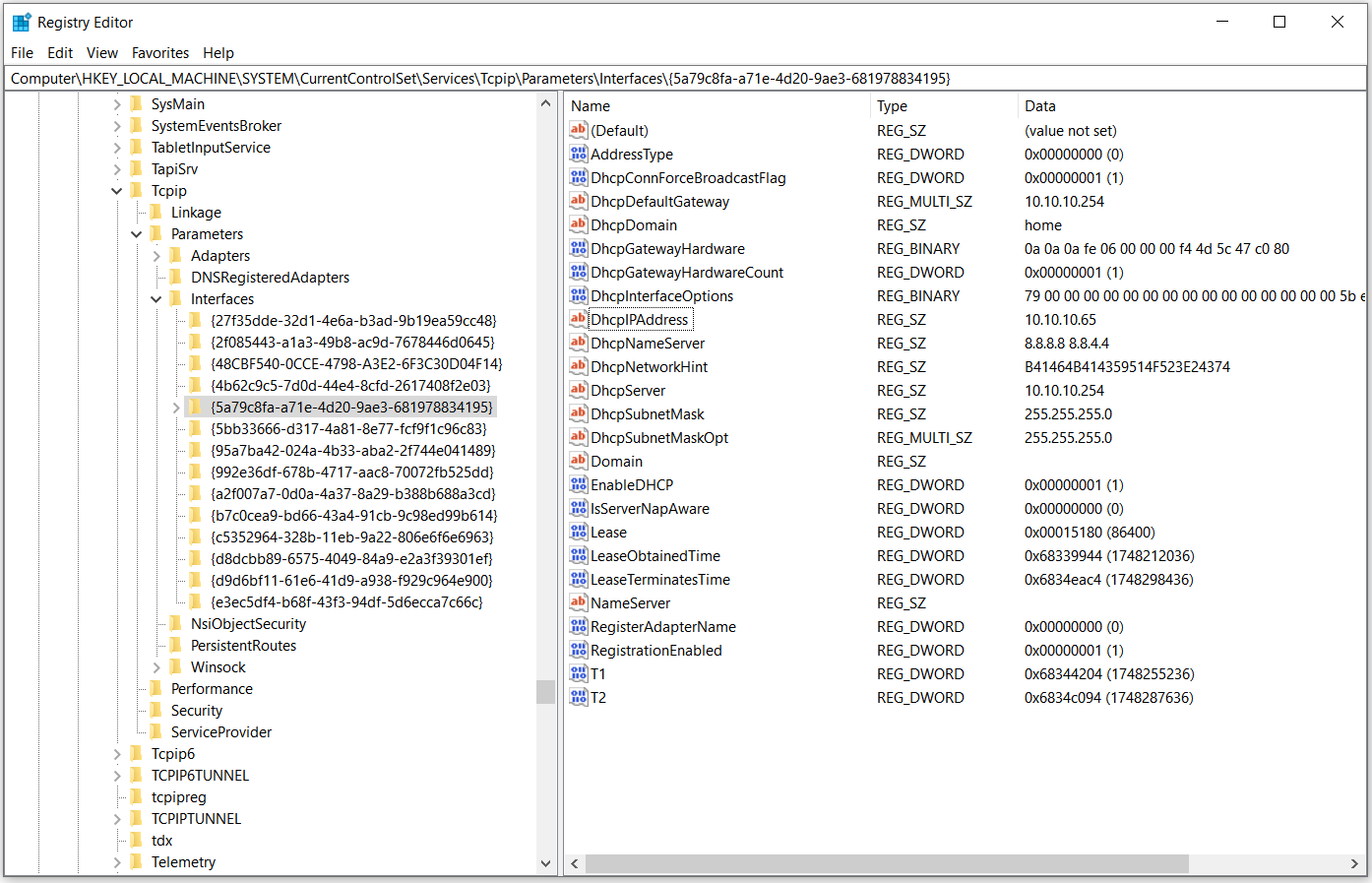Click tree pane scrollbar down arrow

546,863
